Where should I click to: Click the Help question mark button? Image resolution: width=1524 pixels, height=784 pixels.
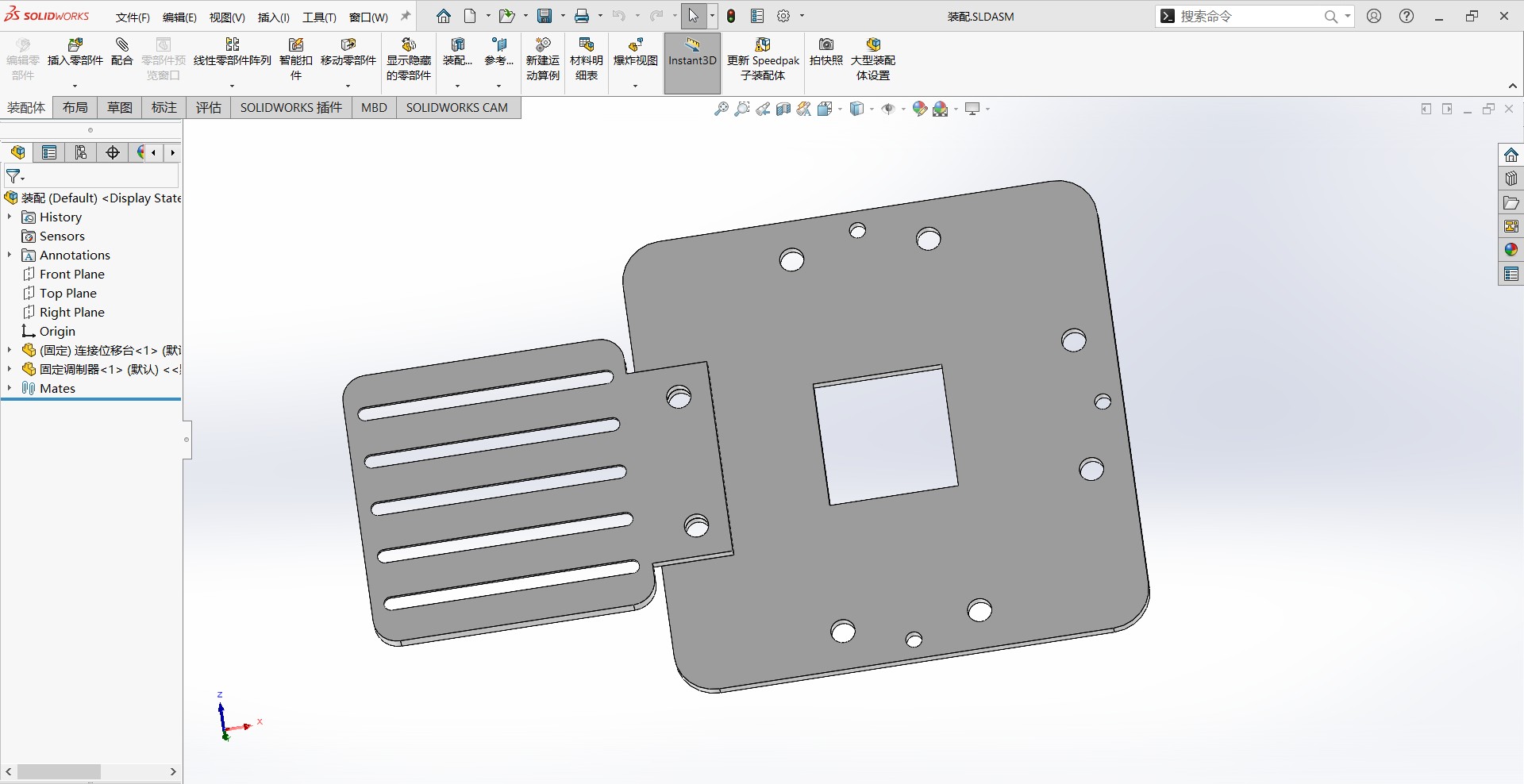pyautogui.click(x=1407, y=16)
